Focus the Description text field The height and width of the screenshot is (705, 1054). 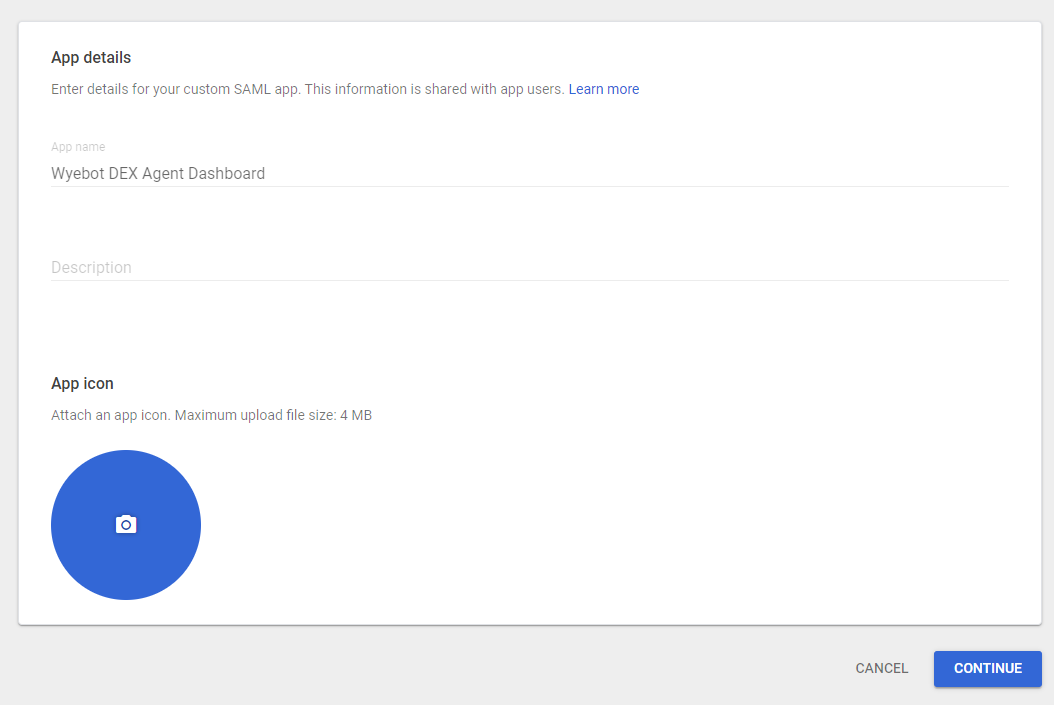[529, 267]
